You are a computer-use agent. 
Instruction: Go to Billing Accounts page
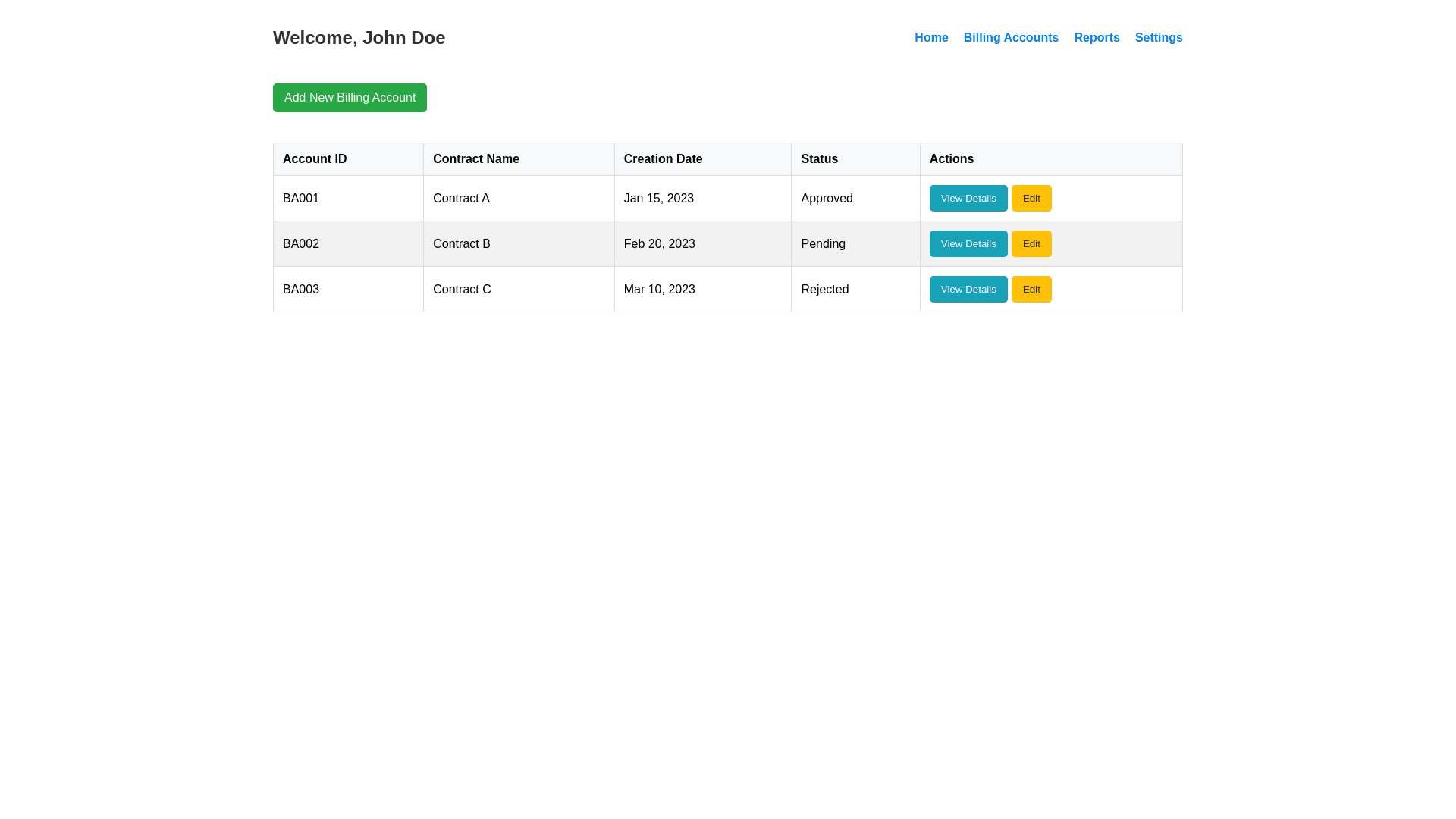tap(1010, 38)
